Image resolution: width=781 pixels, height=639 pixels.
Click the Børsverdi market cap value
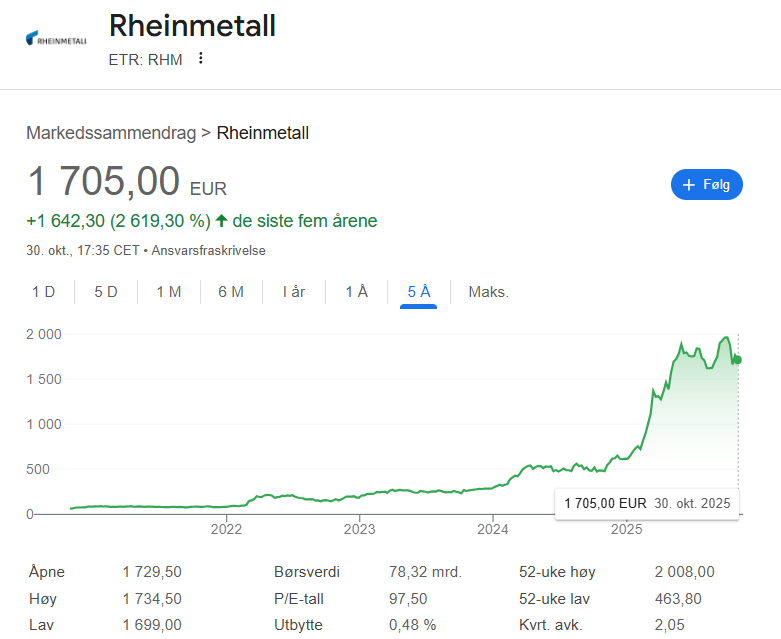(x=424, y=572)
